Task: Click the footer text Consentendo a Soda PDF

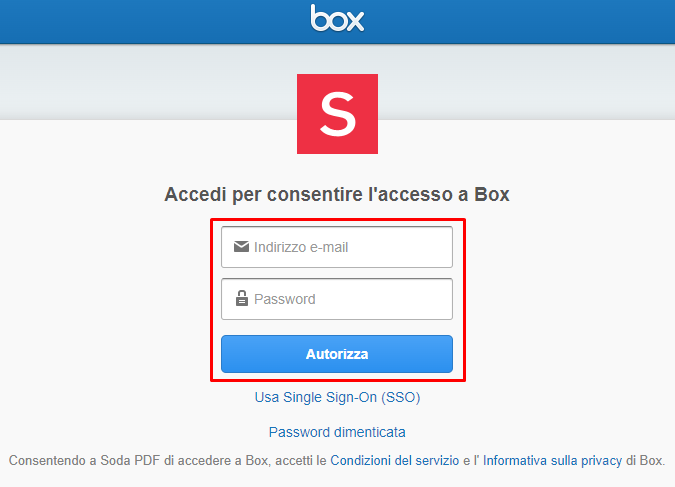Action: [84, 460]
